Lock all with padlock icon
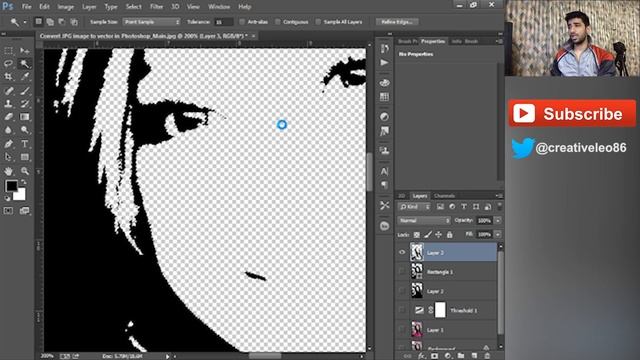640x360 pixels. coord(449,235)
